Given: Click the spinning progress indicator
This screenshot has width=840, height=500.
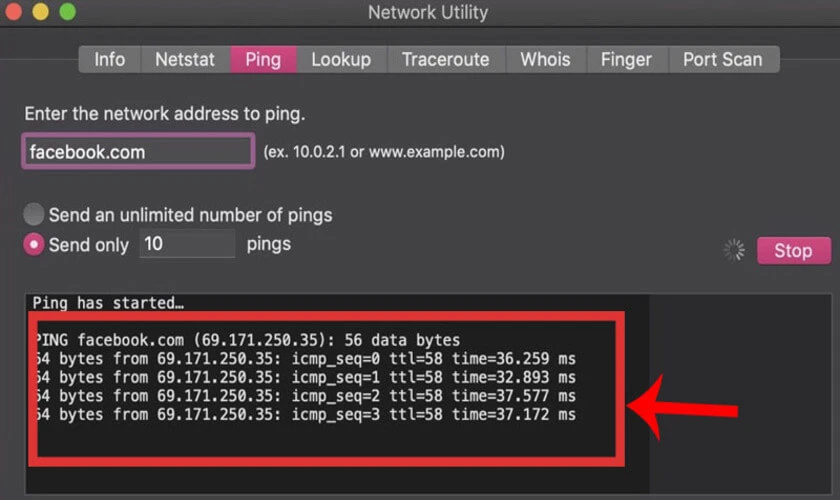Looking at the screenshot, I should [734, 250].
